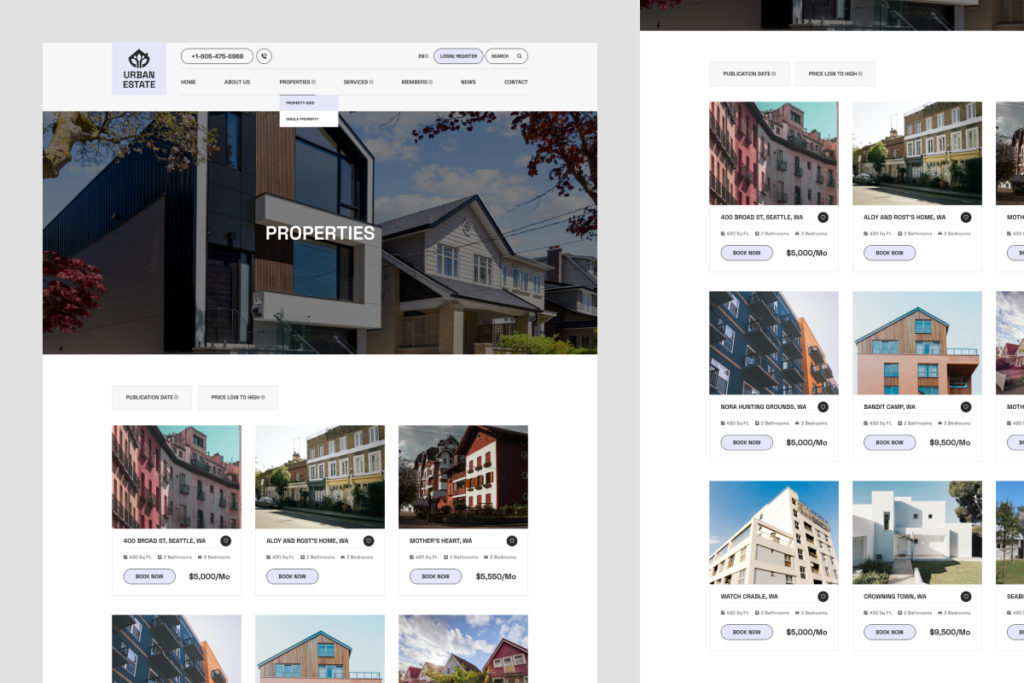Screen dimensions: 1024x683
Task: Click the Urban Estate logo
Action: click(x=138, y=69)
